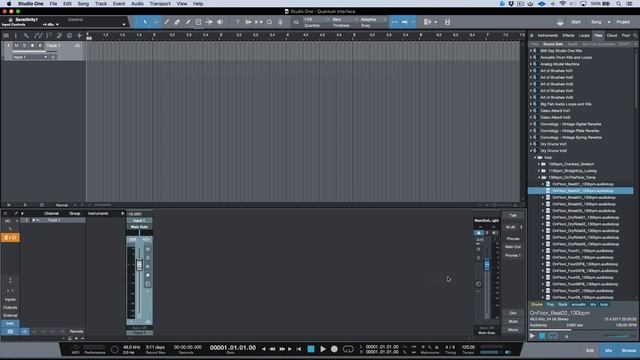The image size is (640, 360).
Task: Open the Song menu in menu bar
Action: pos(83,4)
